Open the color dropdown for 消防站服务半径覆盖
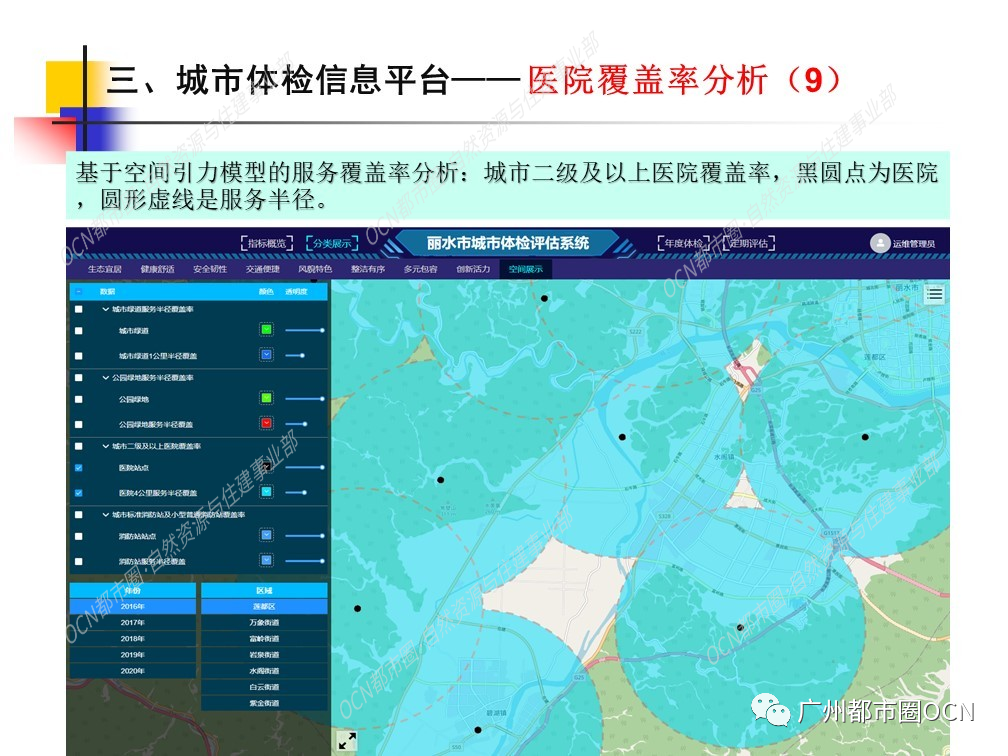The width and height of the screenshot is (1008, 756). [x=266, y=560]
